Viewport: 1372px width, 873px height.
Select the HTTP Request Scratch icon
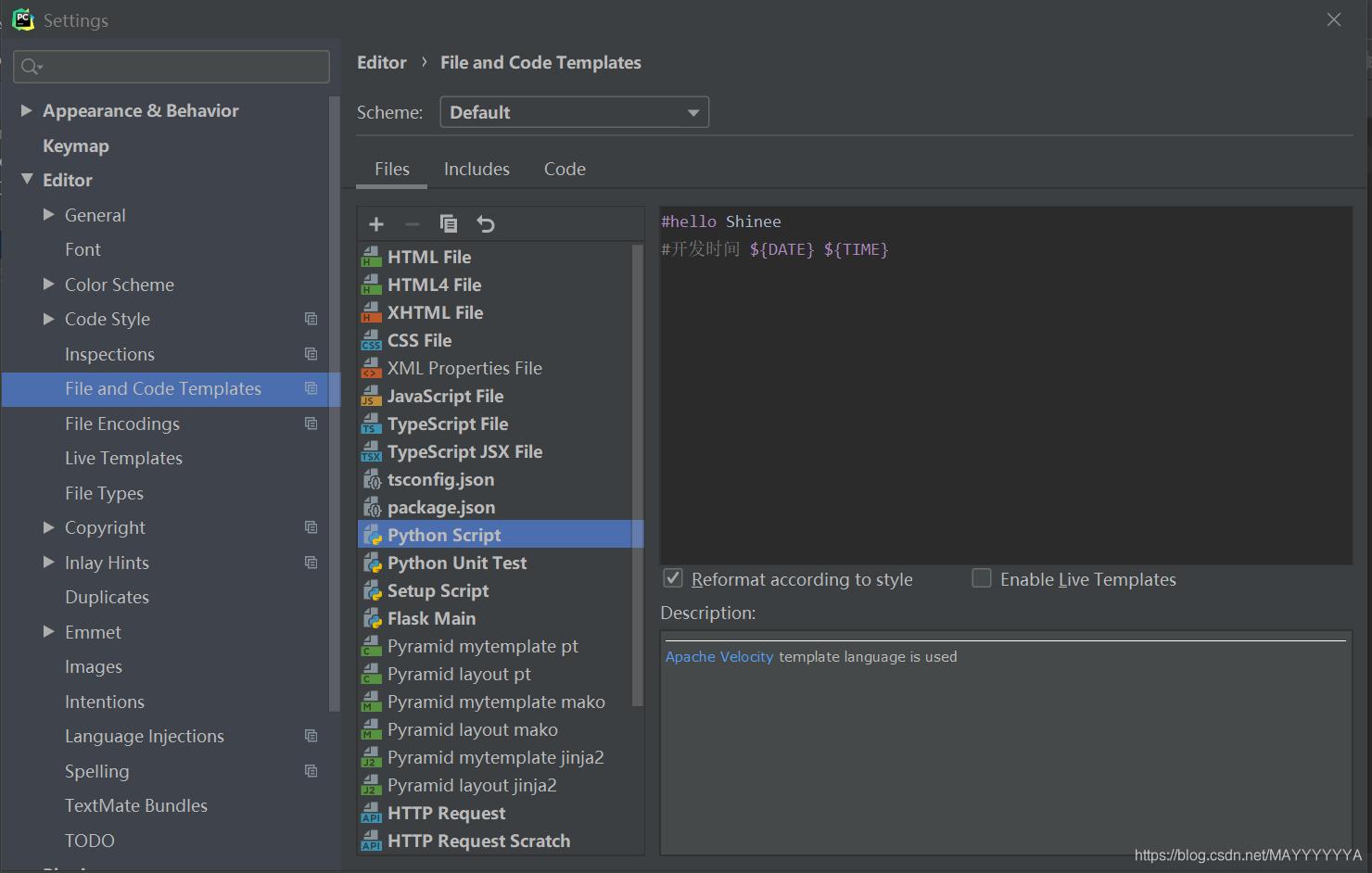click(372, 841)
